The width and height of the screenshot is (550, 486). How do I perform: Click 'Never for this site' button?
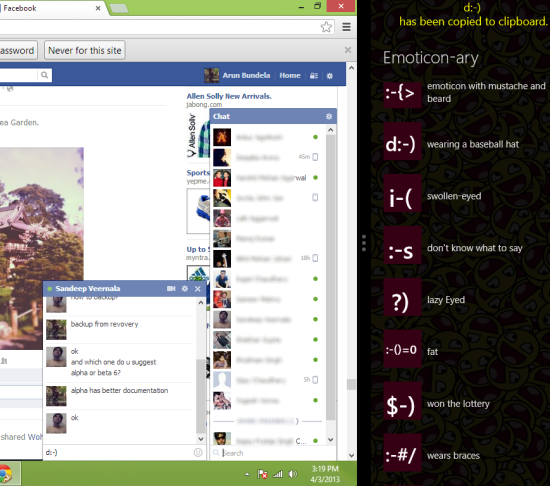tap(85, 50)
